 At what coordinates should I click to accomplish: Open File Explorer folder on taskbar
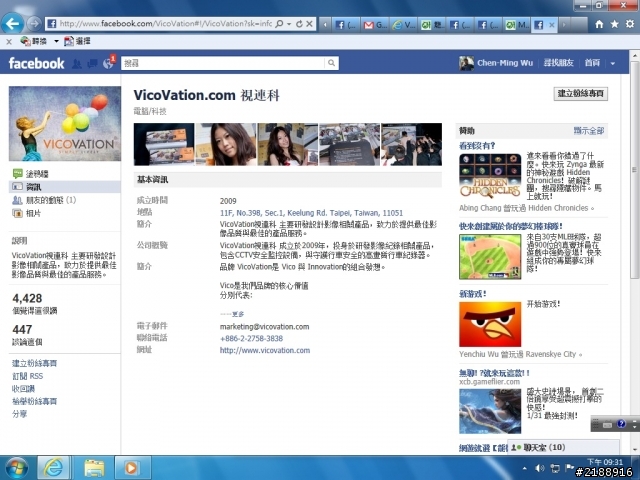[94, 468]
